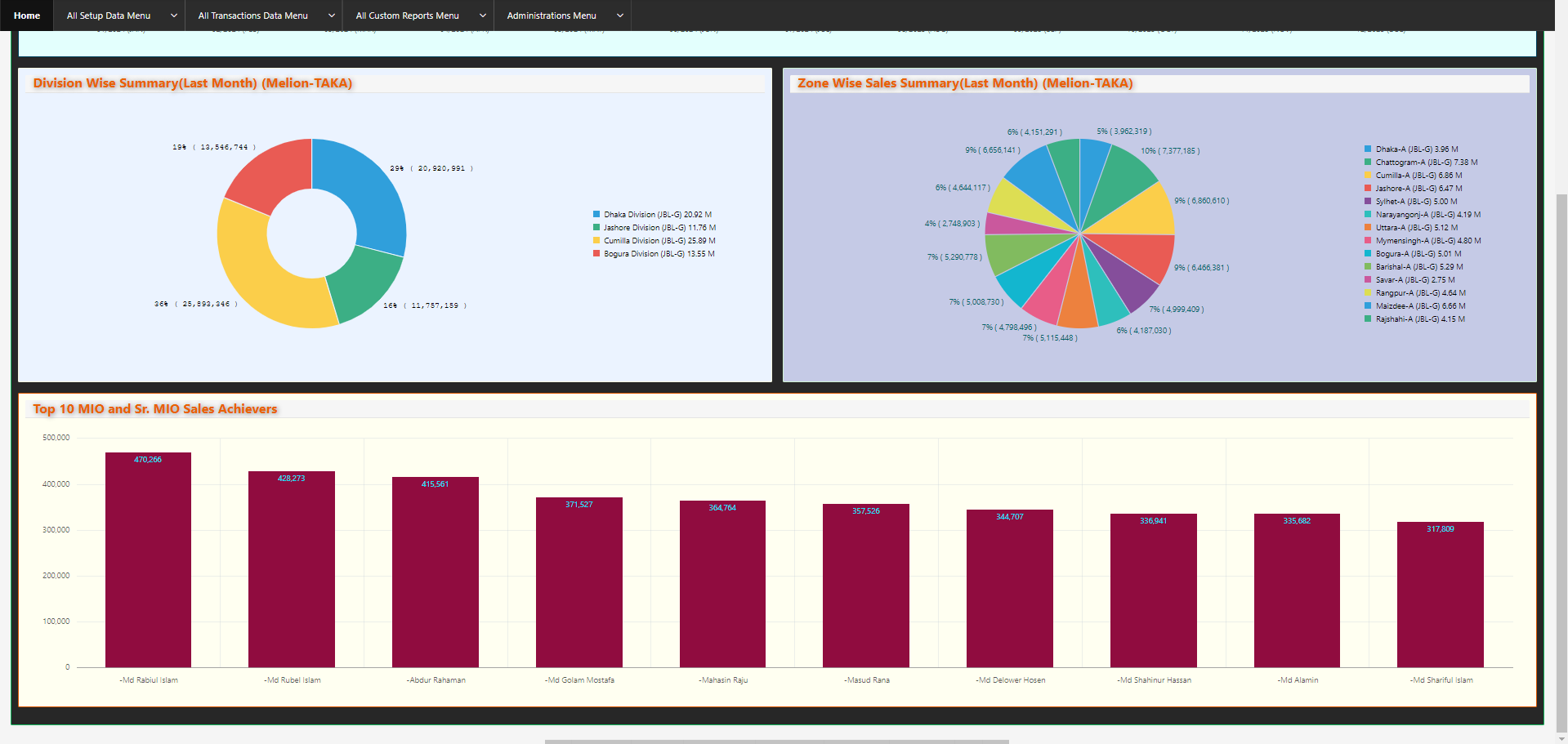1568x744 pixels.
Task: Click Division Wise Summary(Last Month) heading
Action: coord(193,83)
